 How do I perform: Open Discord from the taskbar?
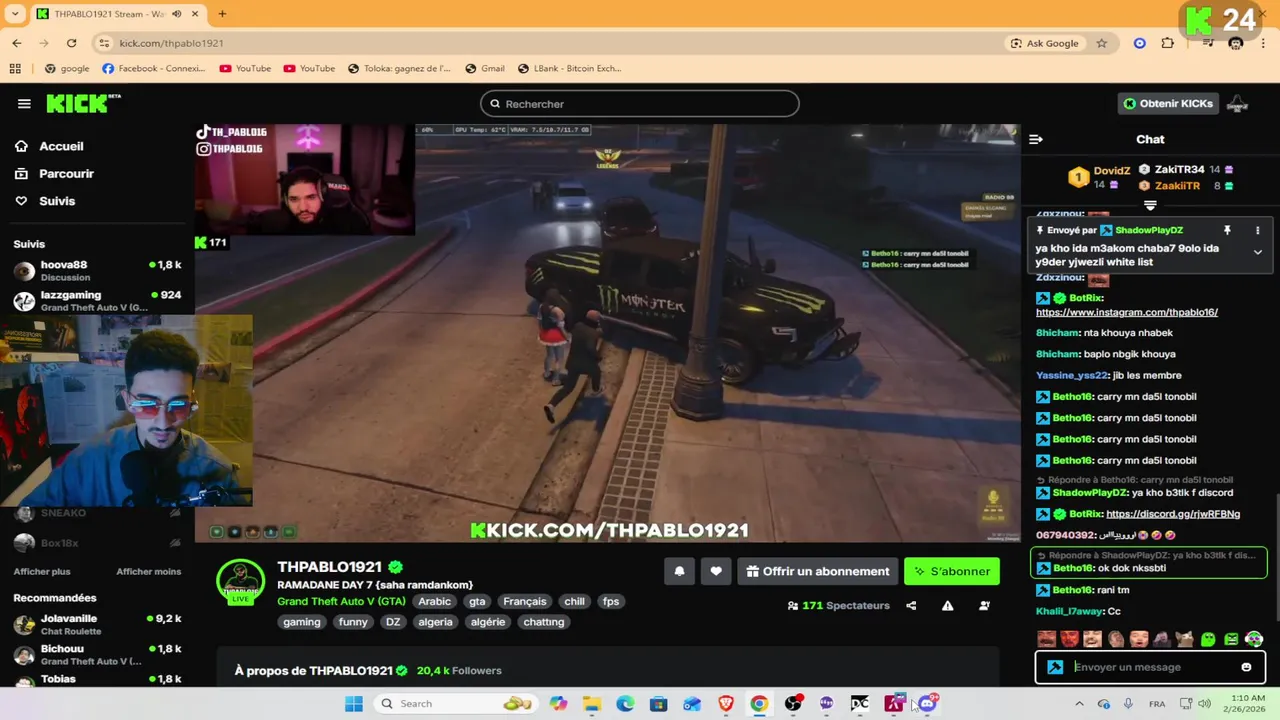tap(927, 704)
